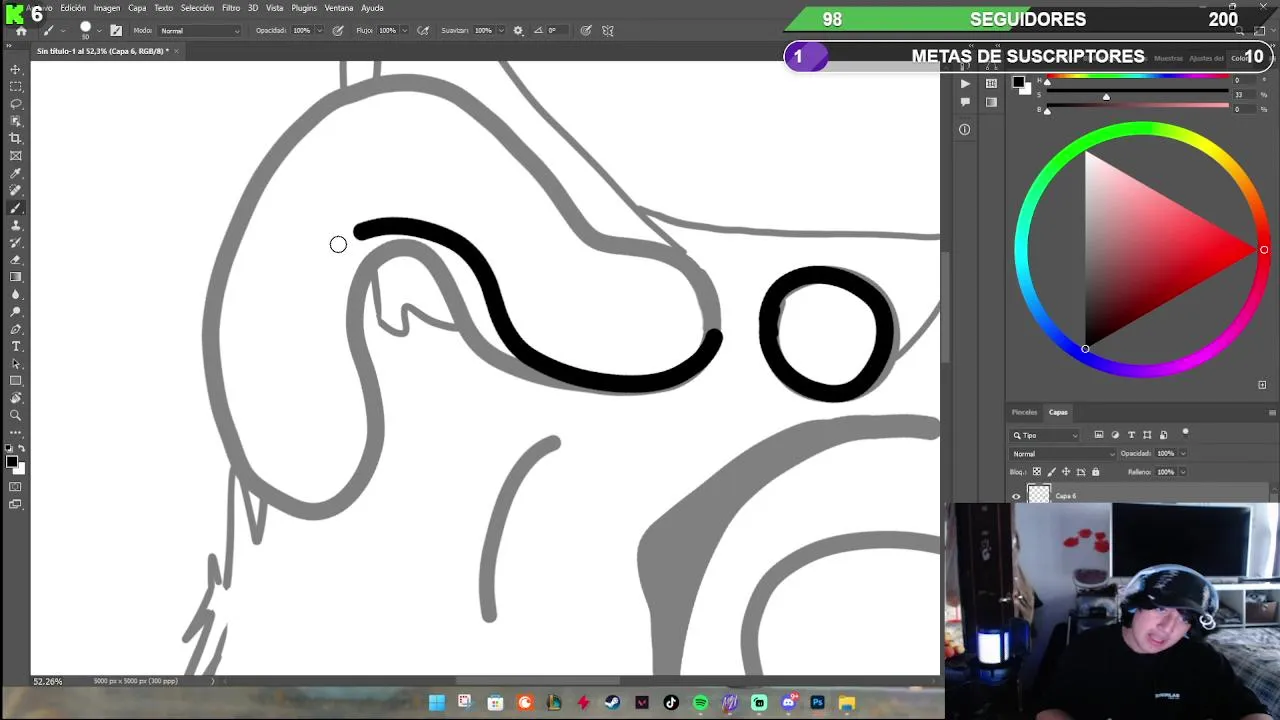Select the Move tool
1280x720 pixels.
(16, 69)
